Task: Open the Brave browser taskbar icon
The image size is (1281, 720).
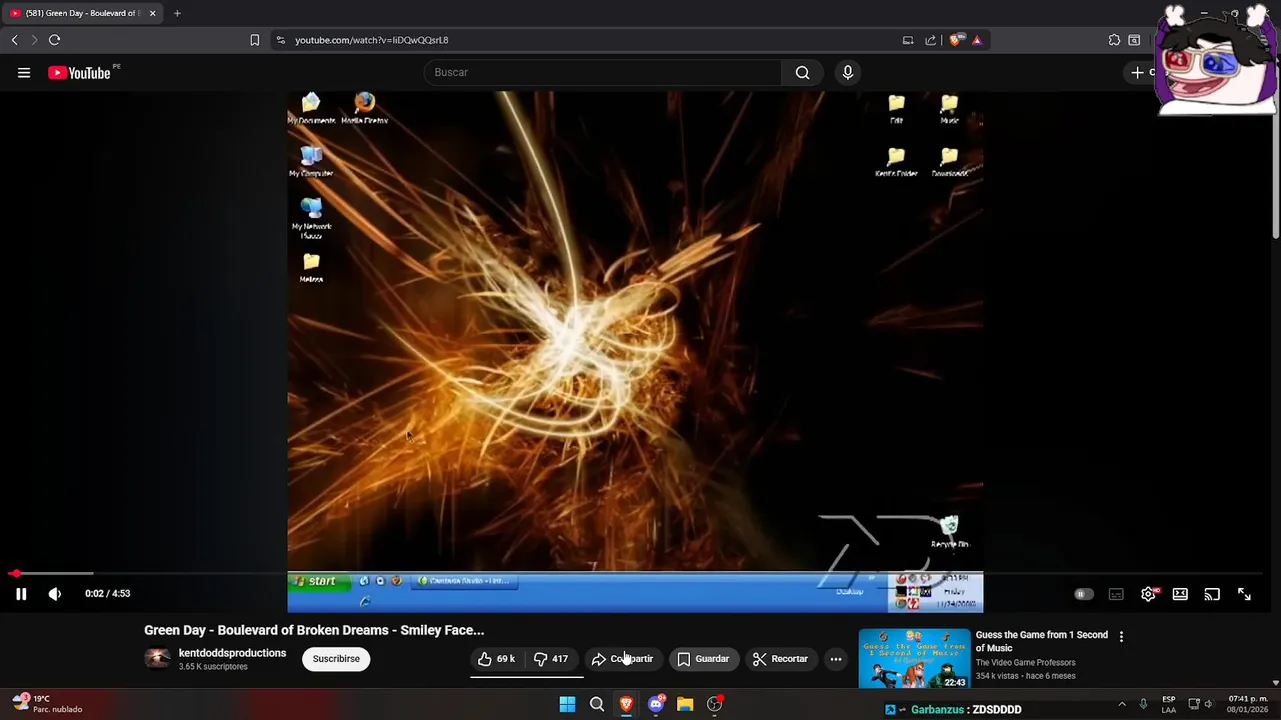Action: tap(626, 704)
